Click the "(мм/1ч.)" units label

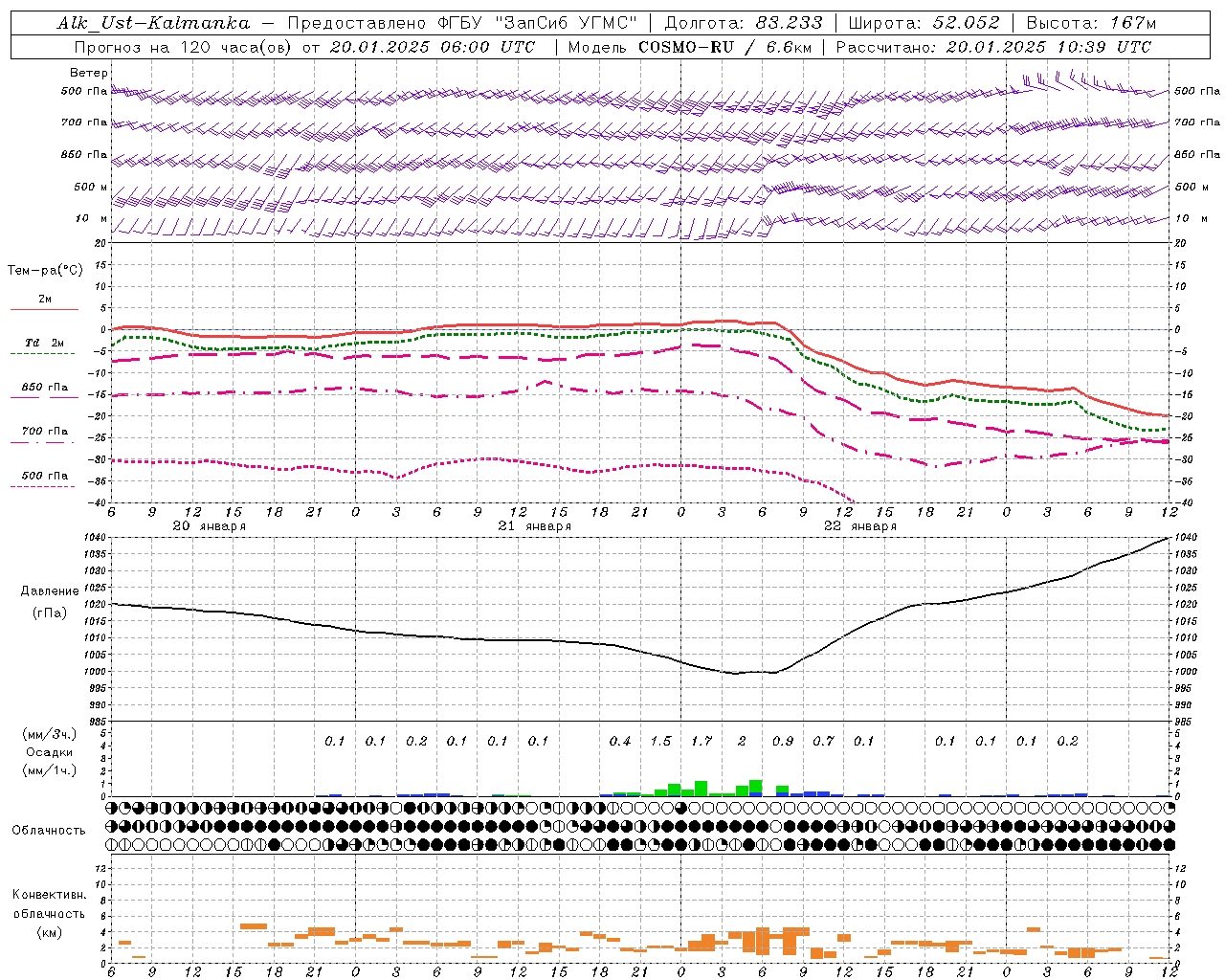[x=50, y=770]
